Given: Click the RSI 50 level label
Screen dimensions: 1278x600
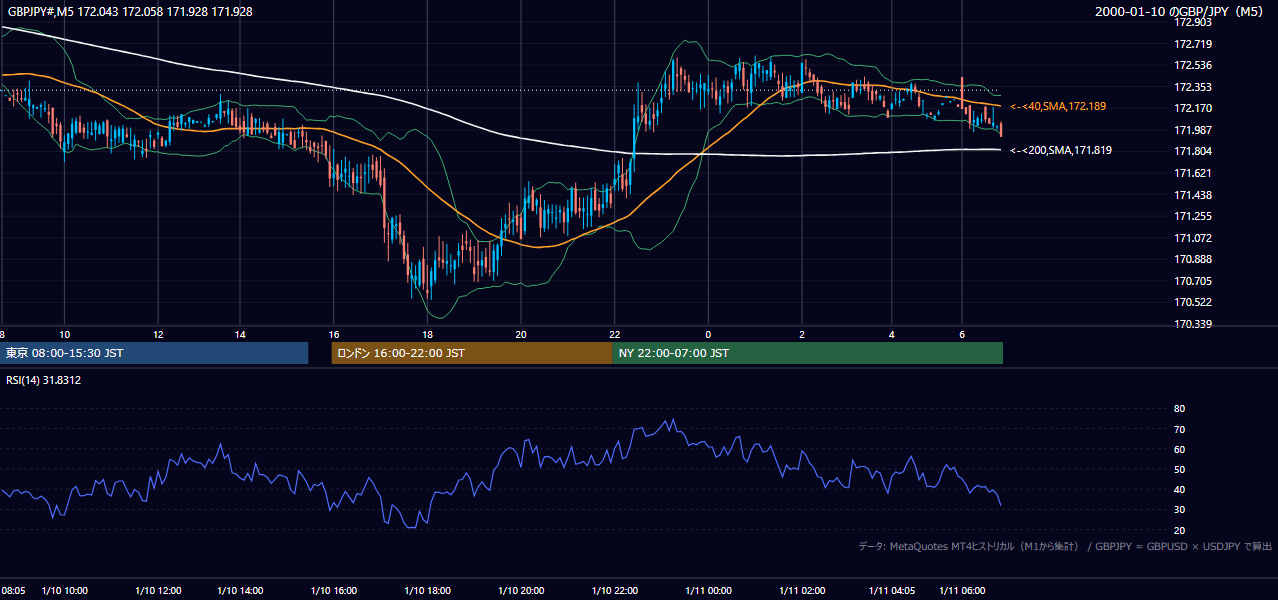Looking at the screenshot, I should pyautogui.click(x=1179, y=469).
